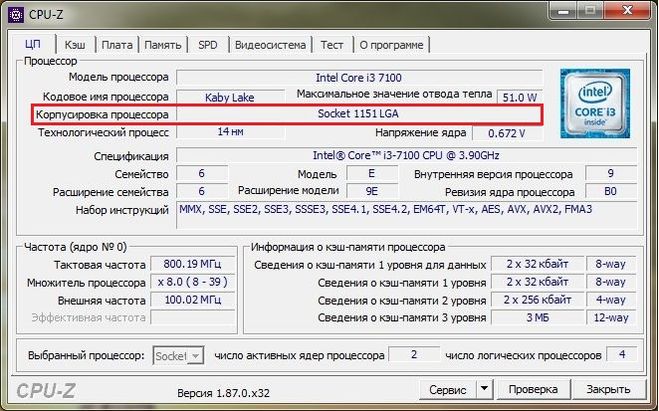659x411 pixels.
Task: Click the empty Эффективная частота field
Action: click(x=192, y=318)
